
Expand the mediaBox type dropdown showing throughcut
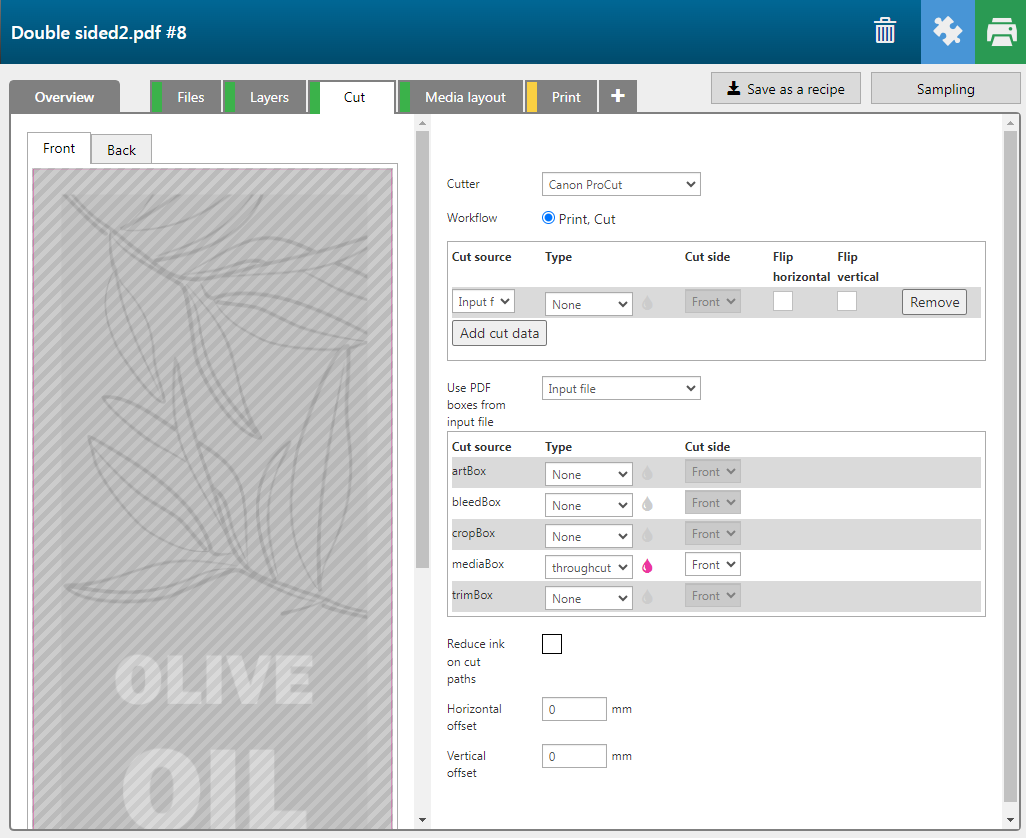point(588,567)
